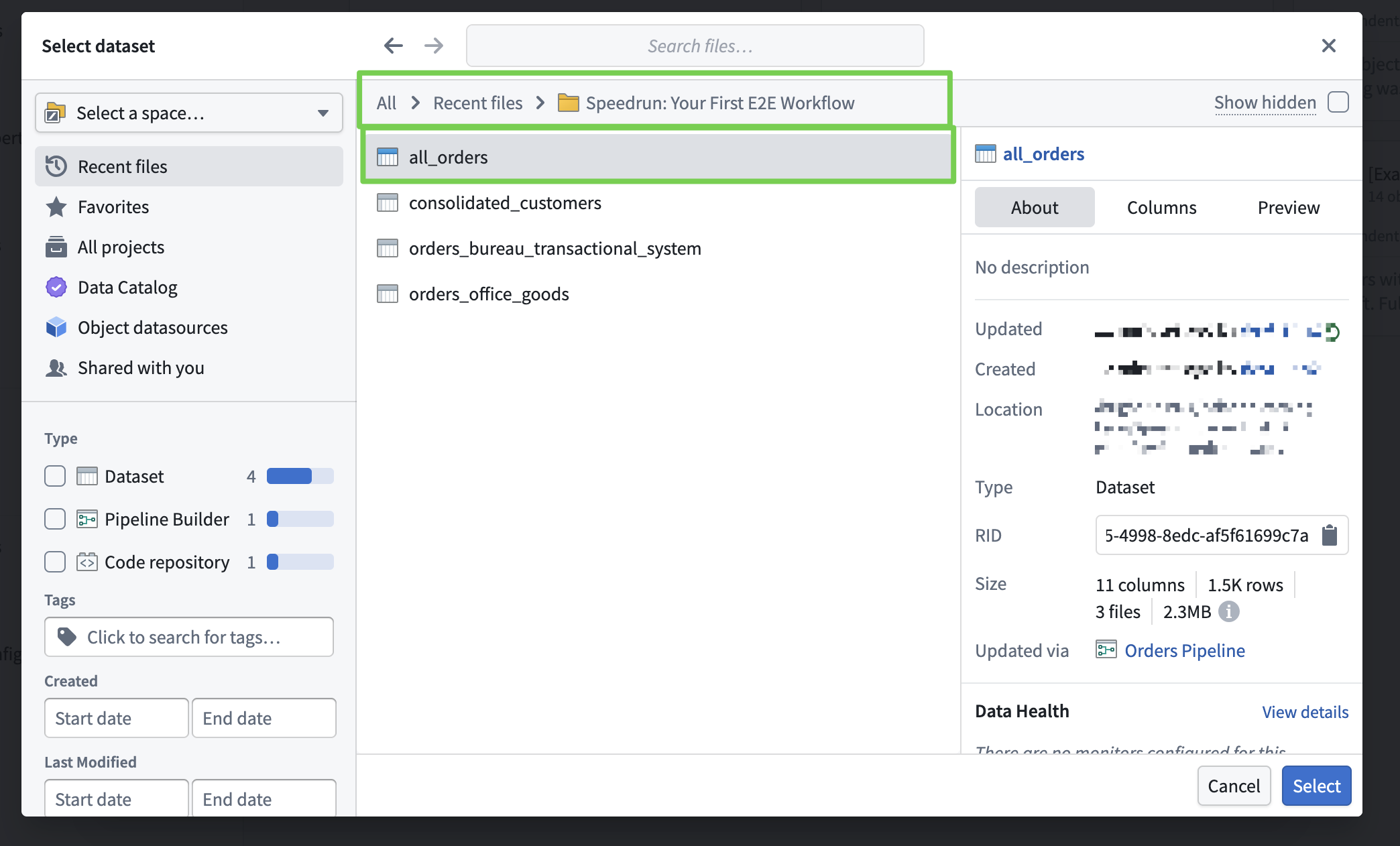Click the back navigation arrow
1400x846 pixels.
pyautogui.click(x=393, y=46)
